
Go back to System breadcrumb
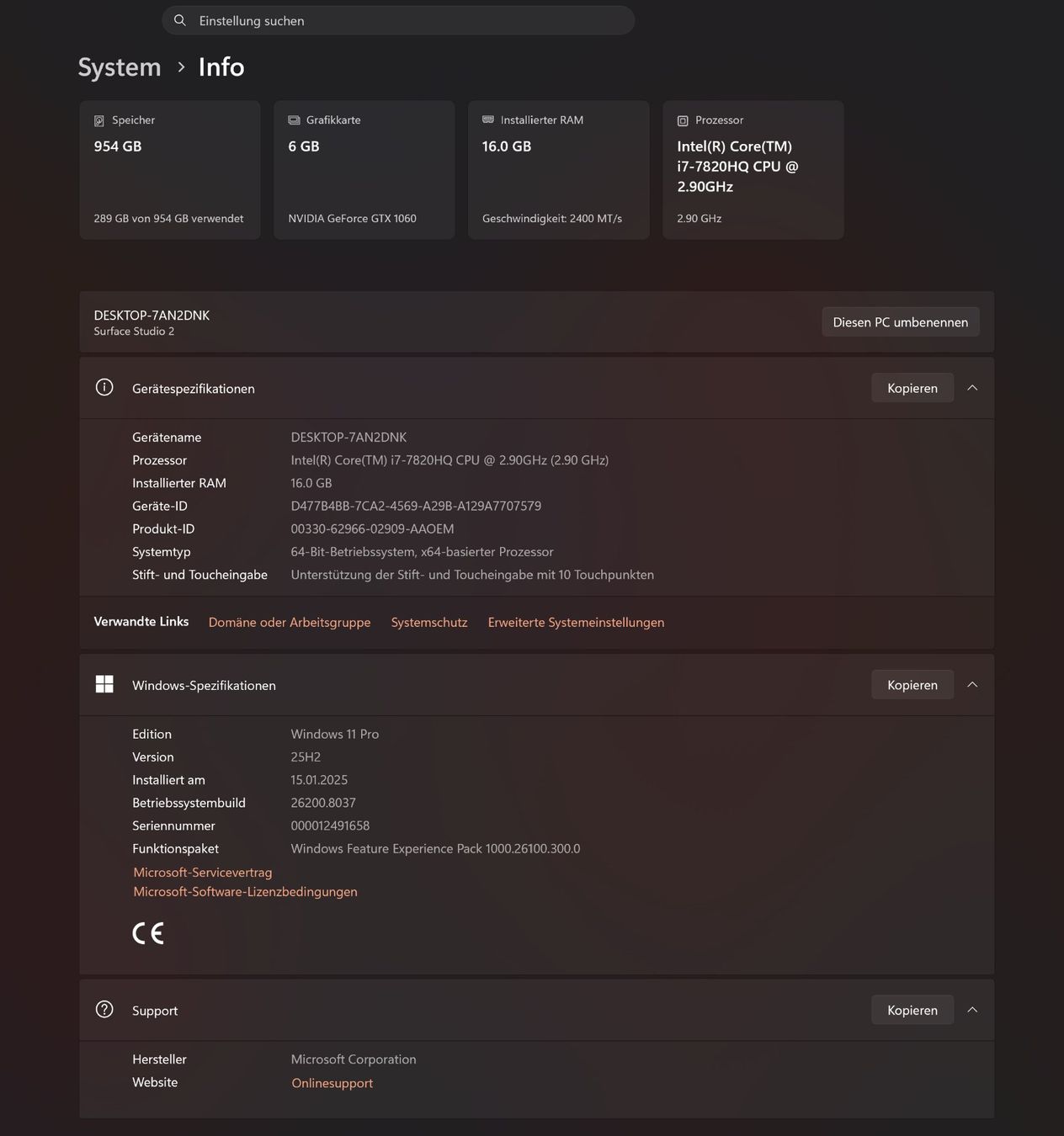coord(120,67)
